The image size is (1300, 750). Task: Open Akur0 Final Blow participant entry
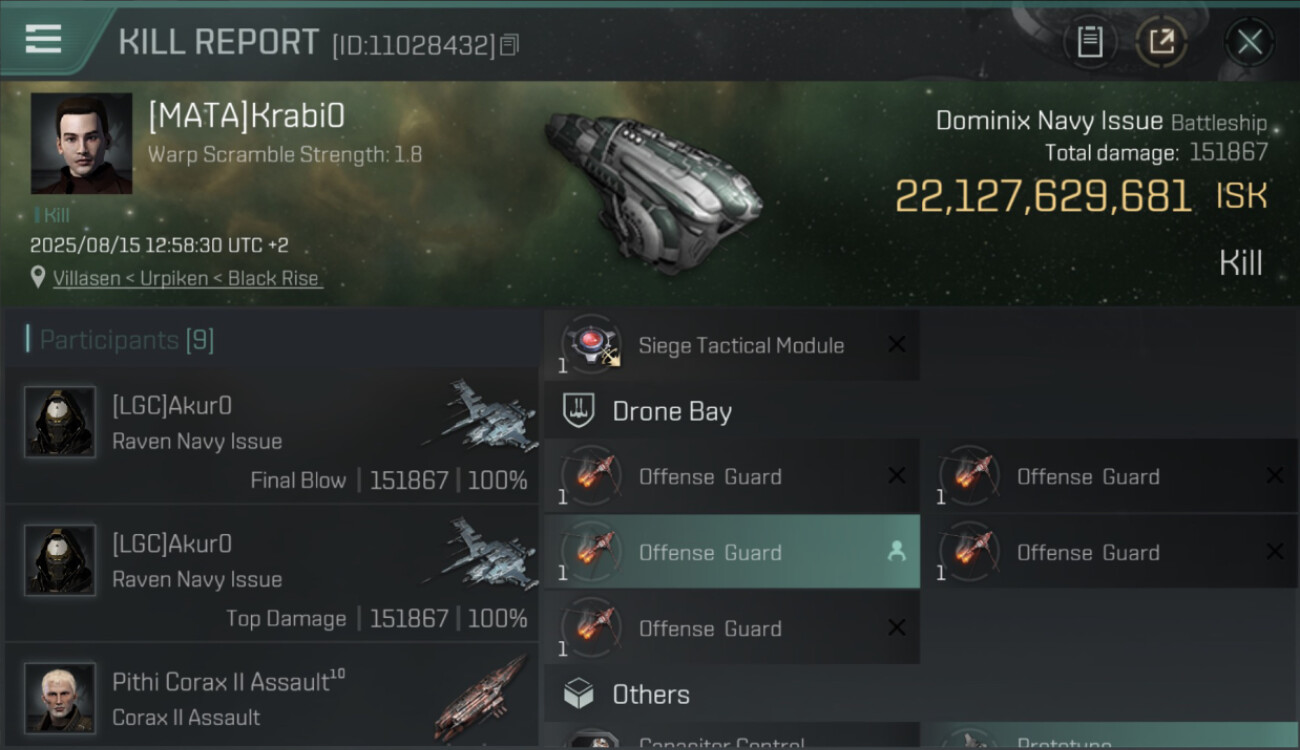pos(272,435)
